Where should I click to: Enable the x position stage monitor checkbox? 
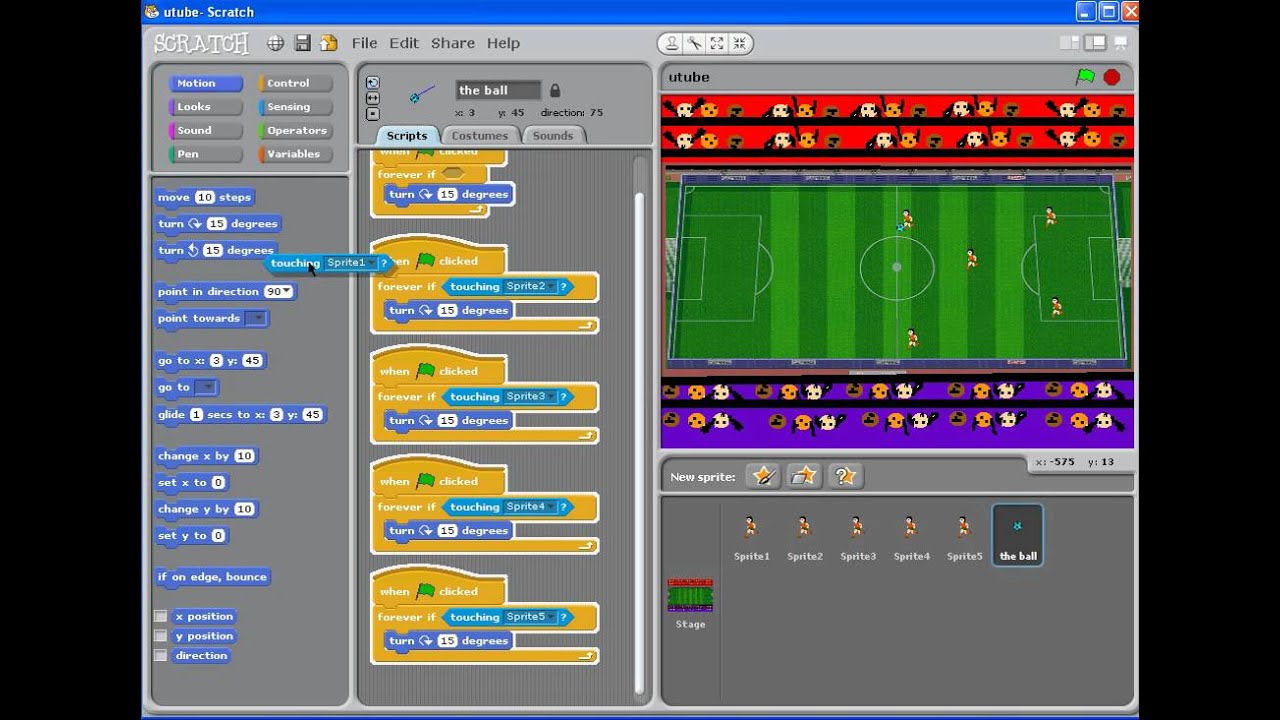[x=160, y=616]
